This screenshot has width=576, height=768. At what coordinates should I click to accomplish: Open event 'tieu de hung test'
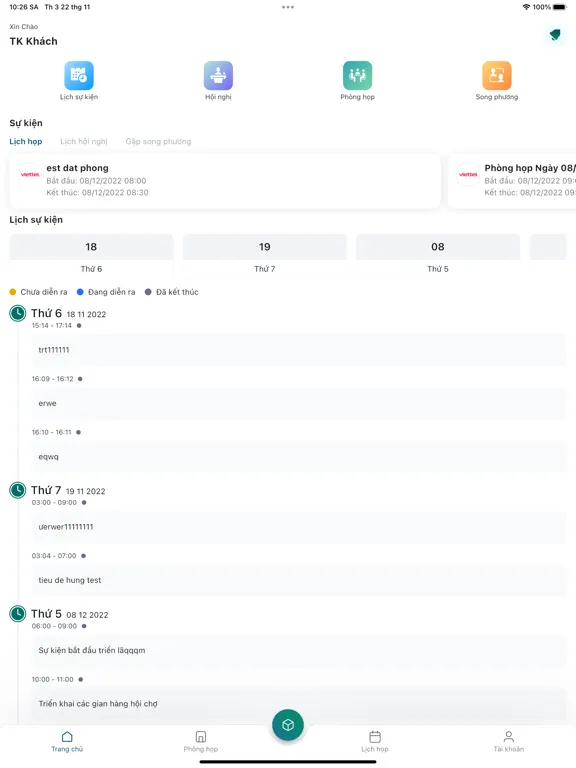(299, 580)
